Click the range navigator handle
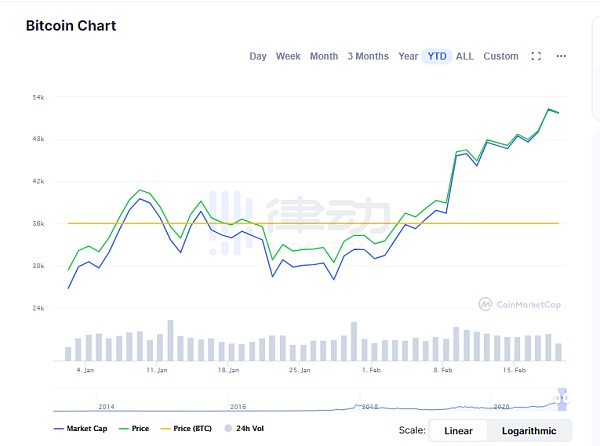This screenshot has width=600, height=446. tap(561, 398)
